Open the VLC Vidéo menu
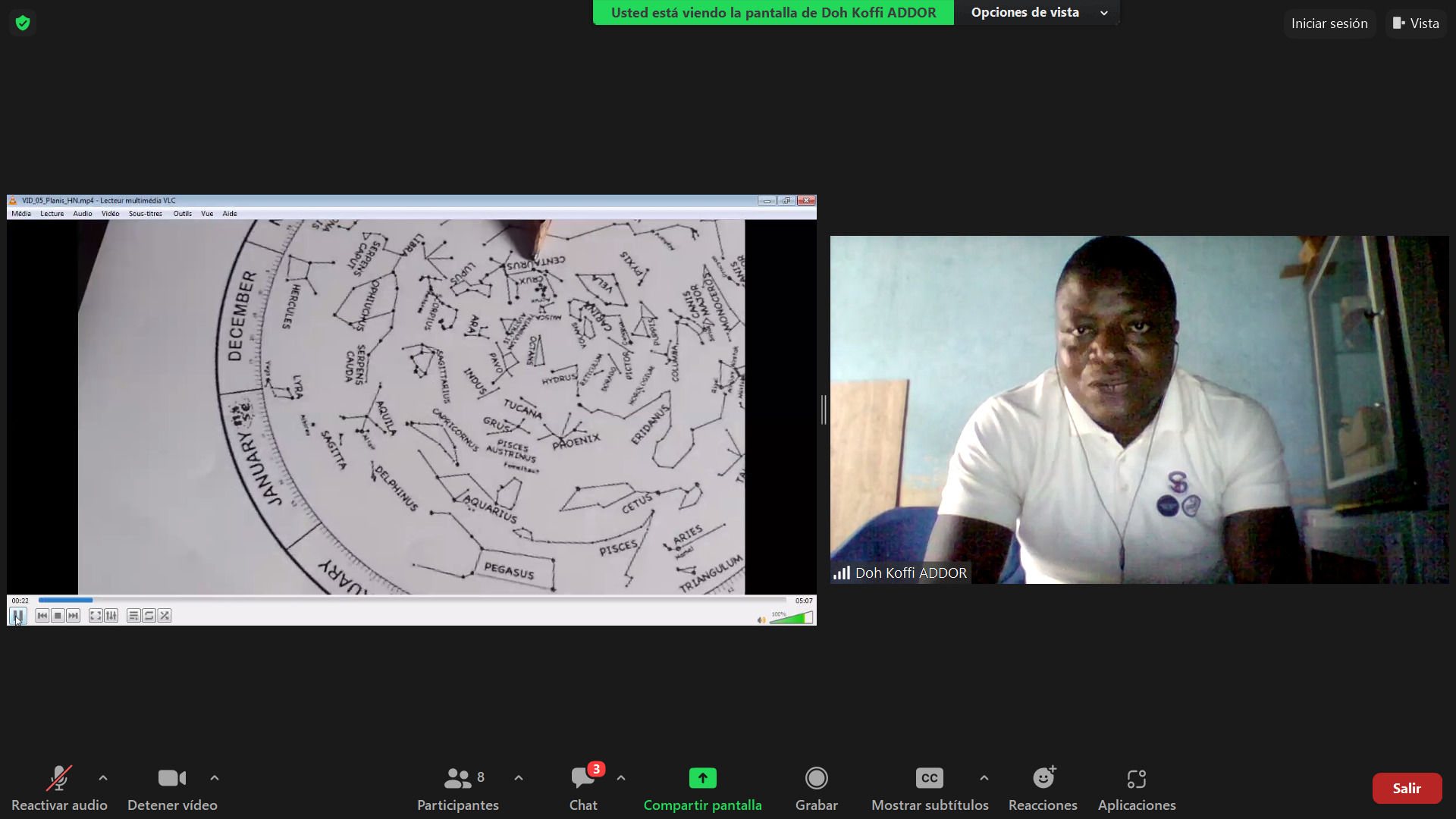Screen dimensions: 1456x819 pos(111,214)
